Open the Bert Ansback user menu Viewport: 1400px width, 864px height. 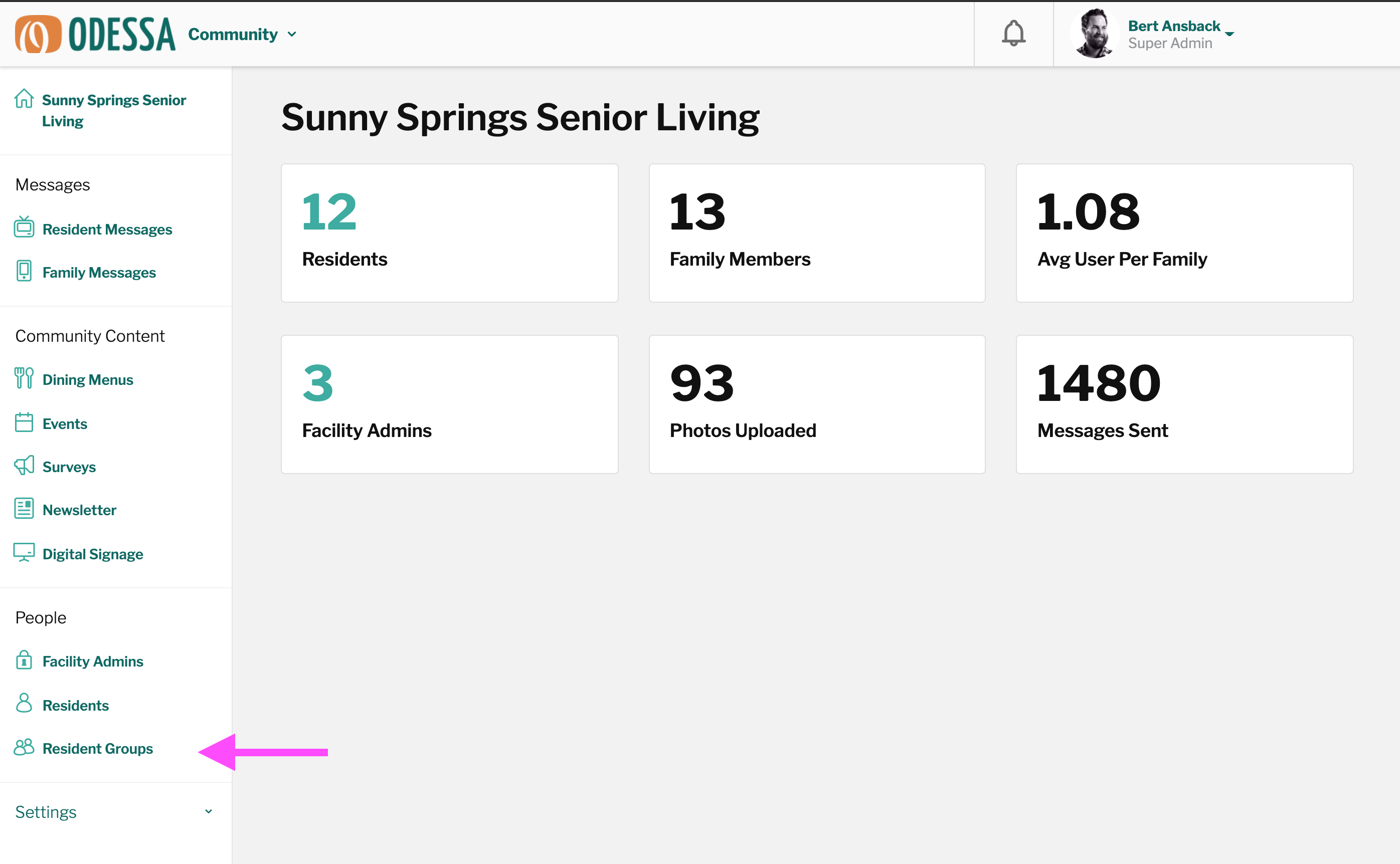[x=1181, y=34]
